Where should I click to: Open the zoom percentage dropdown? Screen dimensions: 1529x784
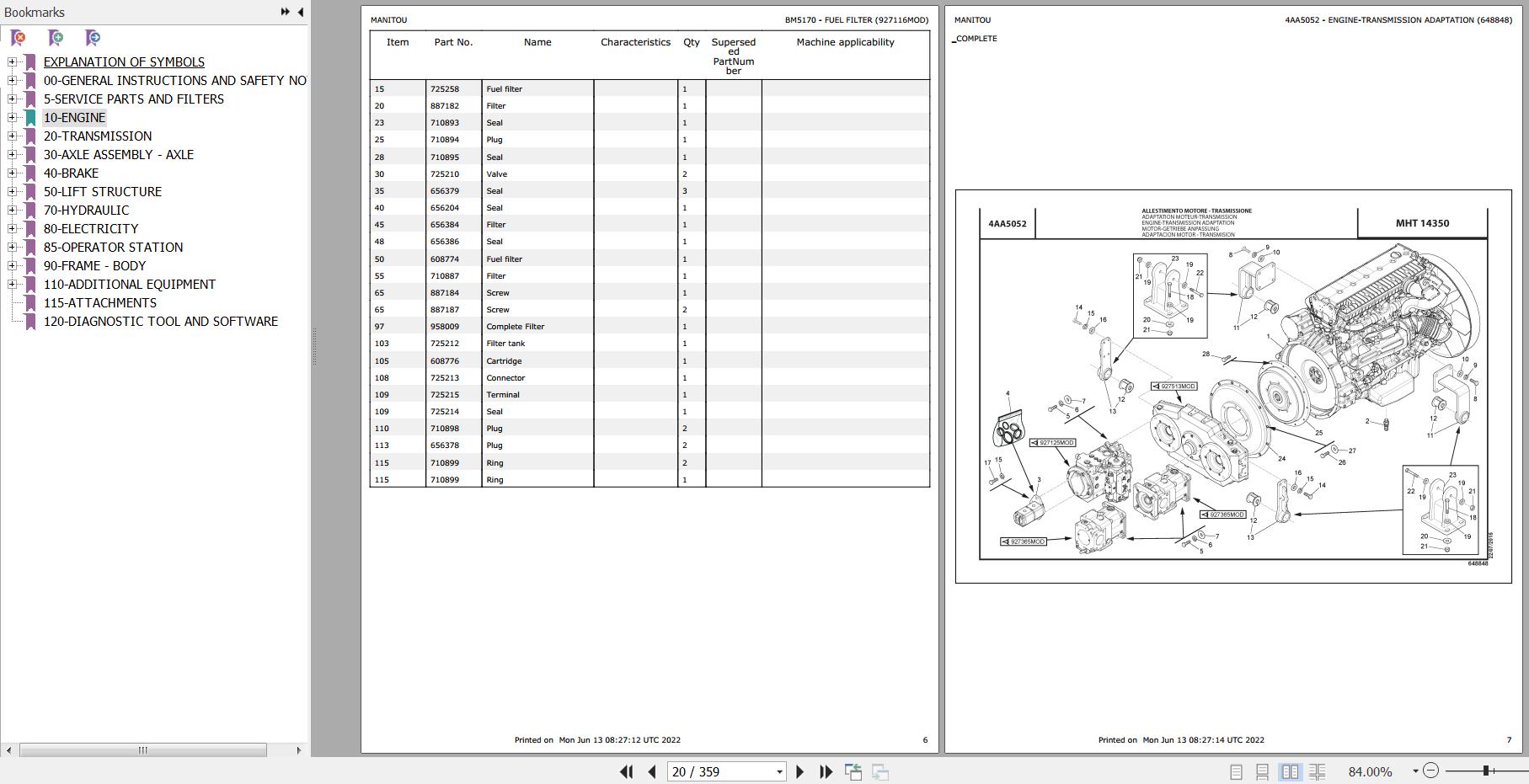coord(1414,771)
